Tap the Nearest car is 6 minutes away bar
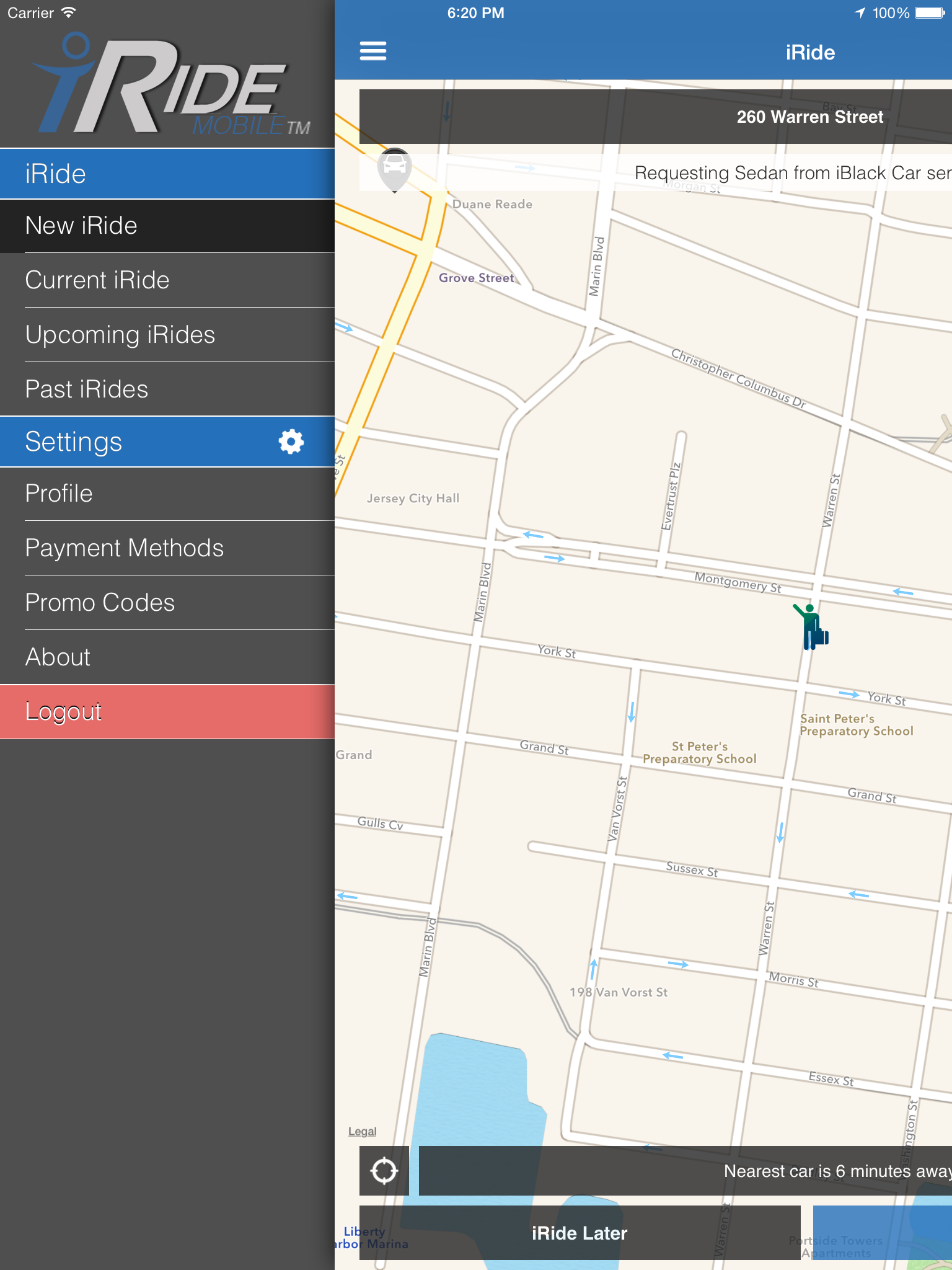The image size is (952, 1270). [685, 1171]
